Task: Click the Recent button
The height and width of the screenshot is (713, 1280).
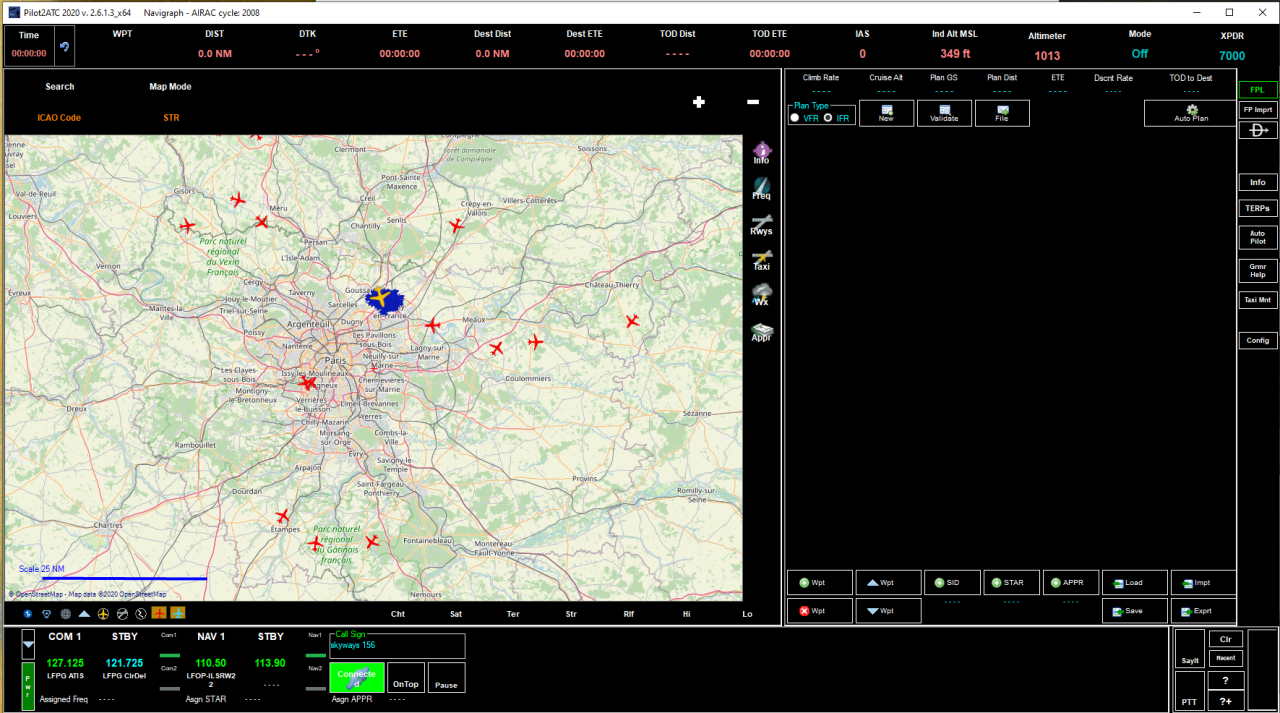Action: pos(1226,658)
